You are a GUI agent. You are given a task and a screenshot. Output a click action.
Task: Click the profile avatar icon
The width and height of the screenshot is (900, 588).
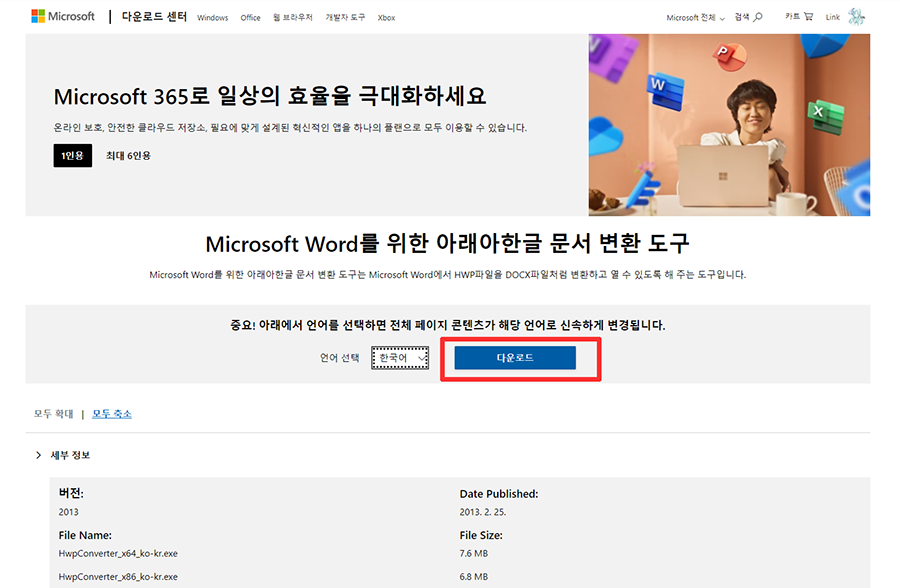tap(856, 16)
